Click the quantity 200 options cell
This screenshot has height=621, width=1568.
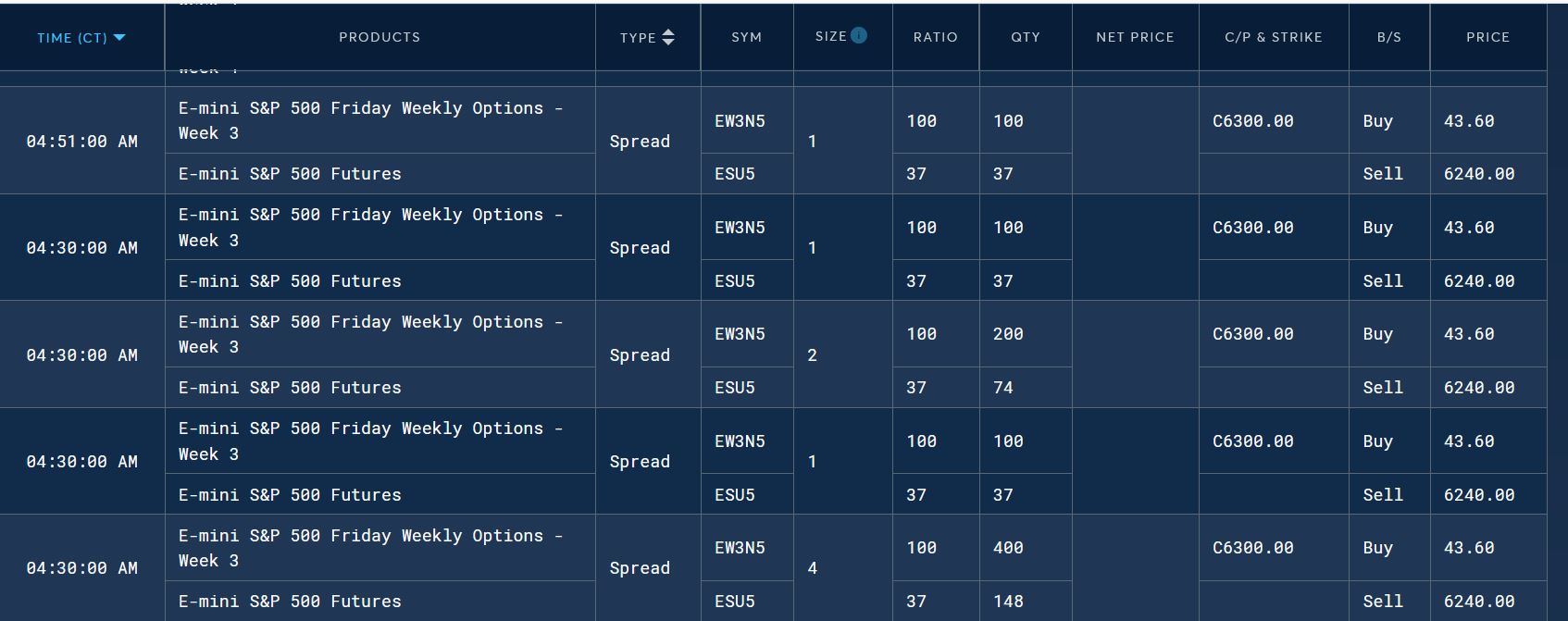[1008, 334]
